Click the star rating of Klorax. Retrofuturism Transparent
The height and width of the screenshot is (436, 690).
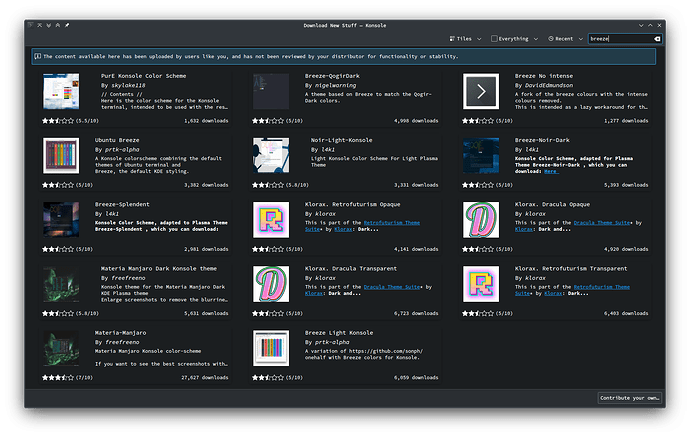tap(477, 313)
